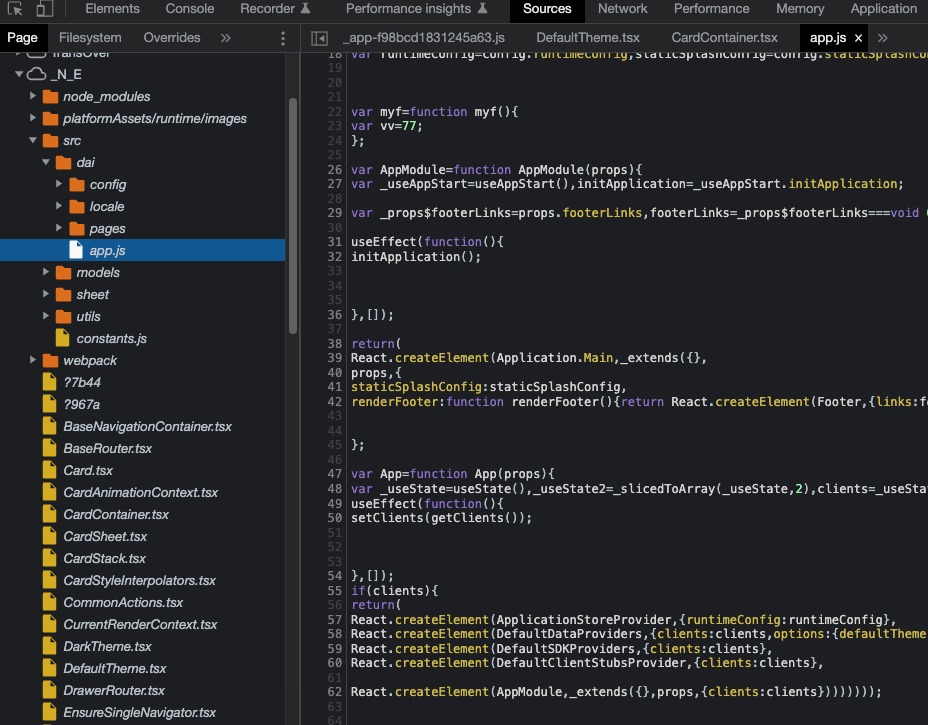Show more open file tabs chevron
Image resolution: width=928 pixels, height=725 pixels.
point(882,38)
